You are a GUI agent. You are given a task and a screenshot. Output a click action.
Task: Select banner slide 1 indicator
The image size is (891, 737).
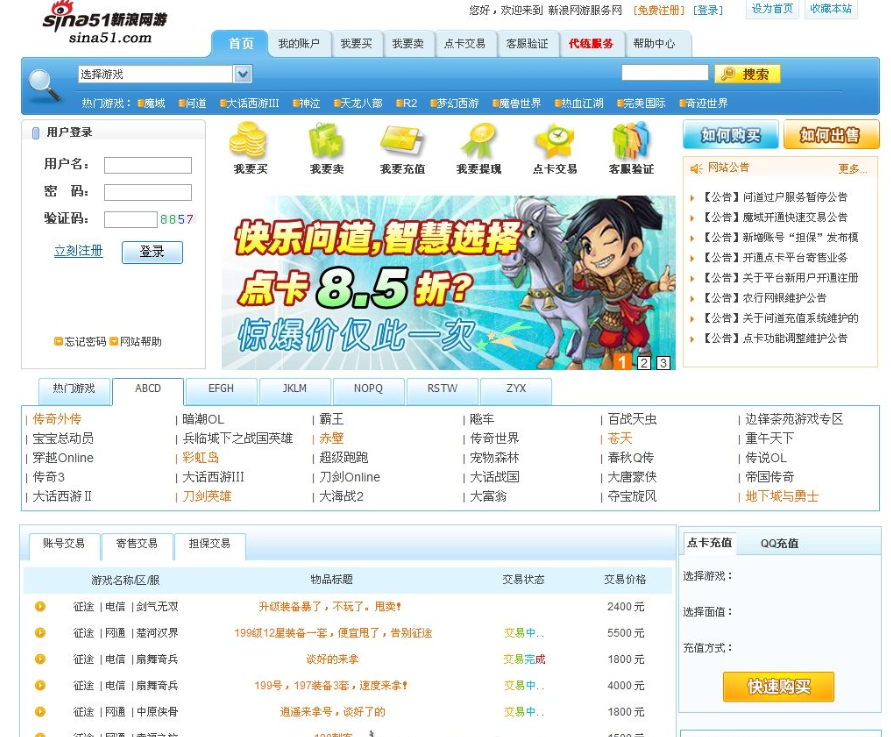[622, 362]
